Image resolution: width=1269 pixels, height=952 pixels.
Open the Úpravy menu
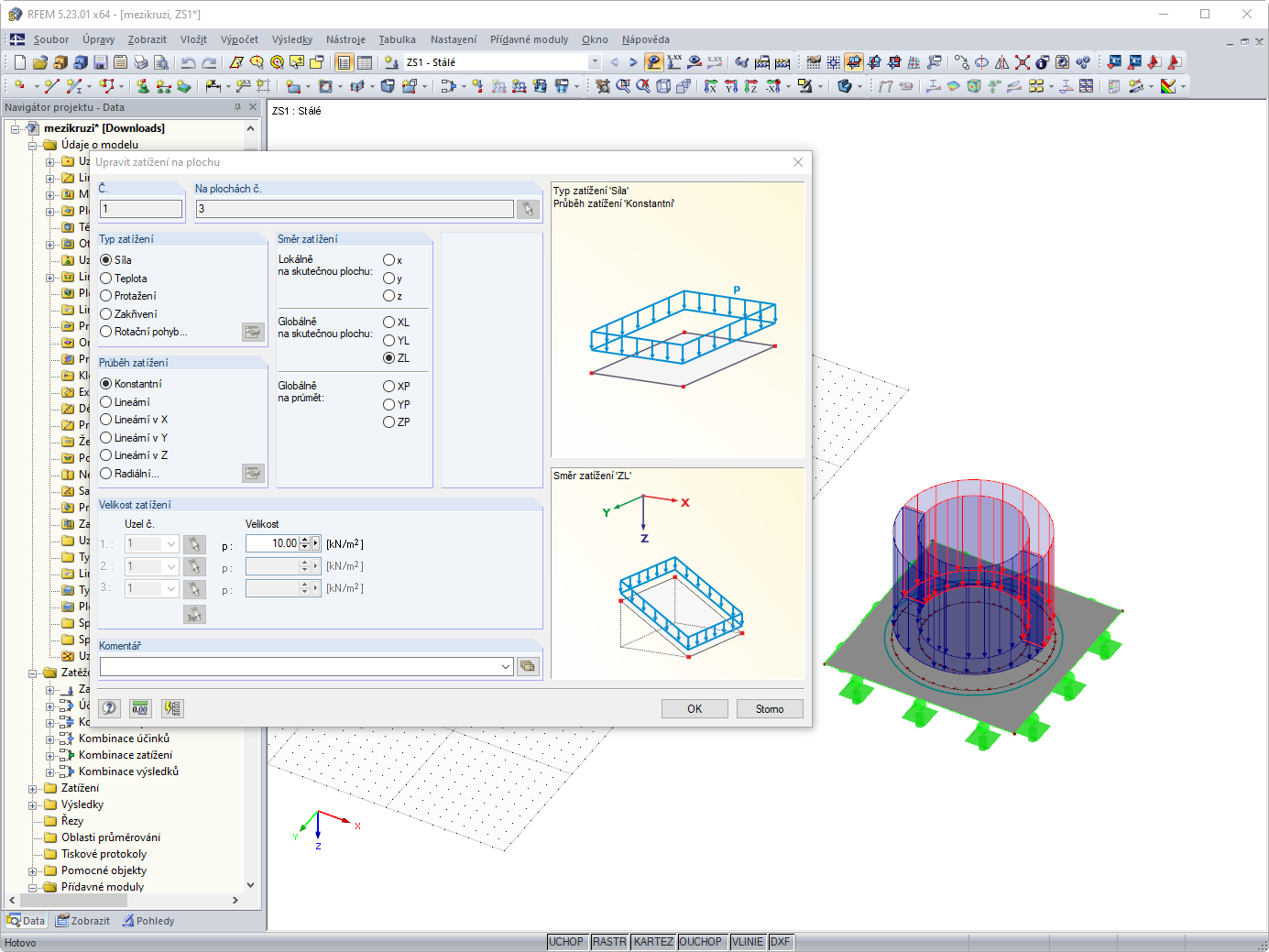[x=98, y=39]
